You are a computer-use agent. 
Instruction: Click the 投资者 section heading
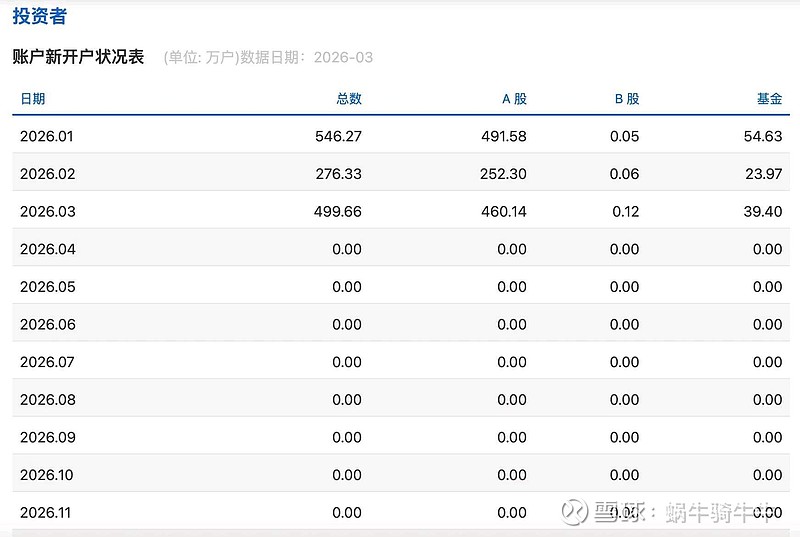(x=41, y=17)
